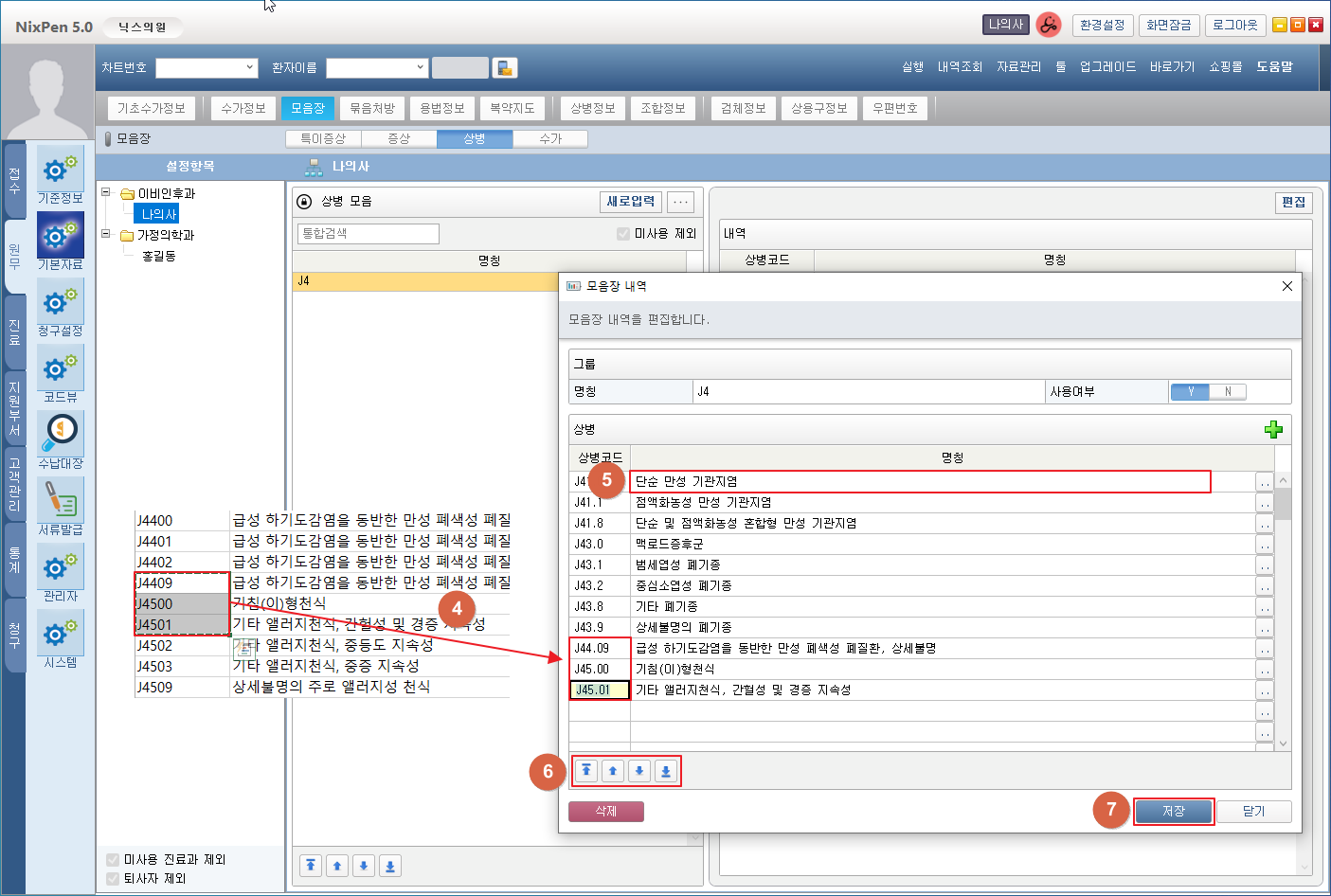
Task: Click the 삭제 button
Action: coord(605,812)
